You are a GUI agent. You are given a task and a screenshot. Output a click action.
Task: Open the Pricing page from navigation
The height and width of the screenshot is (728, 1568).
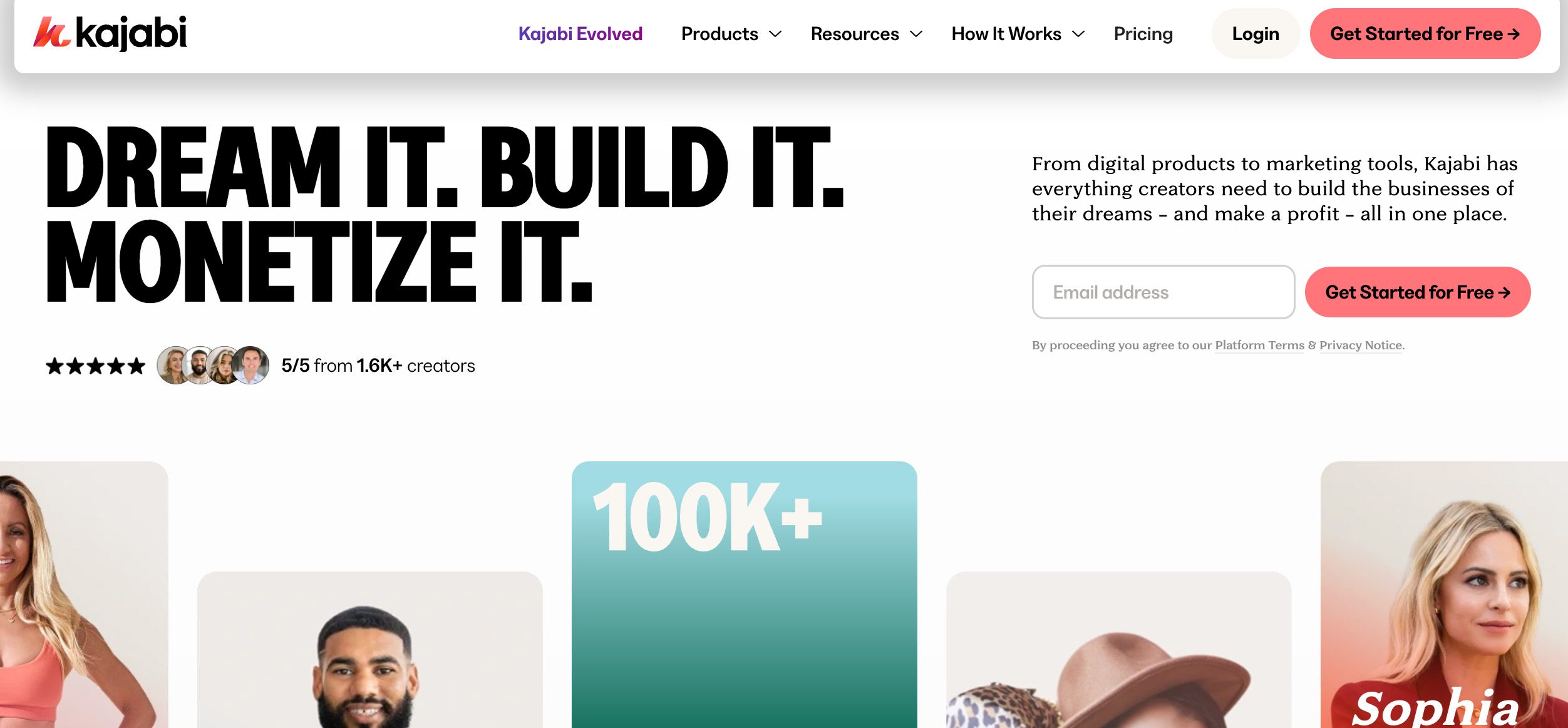tap(1143, 34)
